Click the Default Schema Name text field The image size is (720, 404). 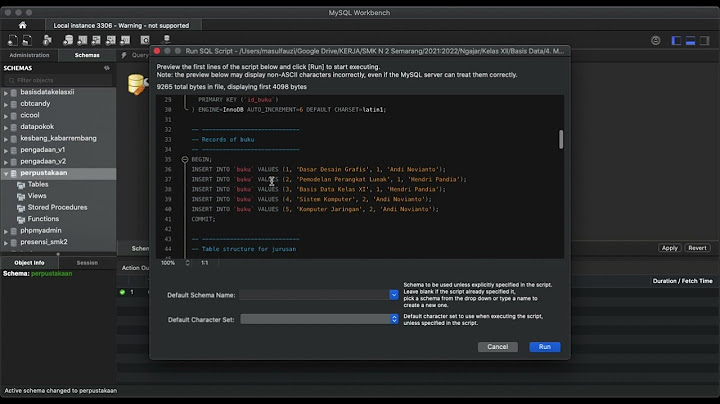tap(314, 295)
